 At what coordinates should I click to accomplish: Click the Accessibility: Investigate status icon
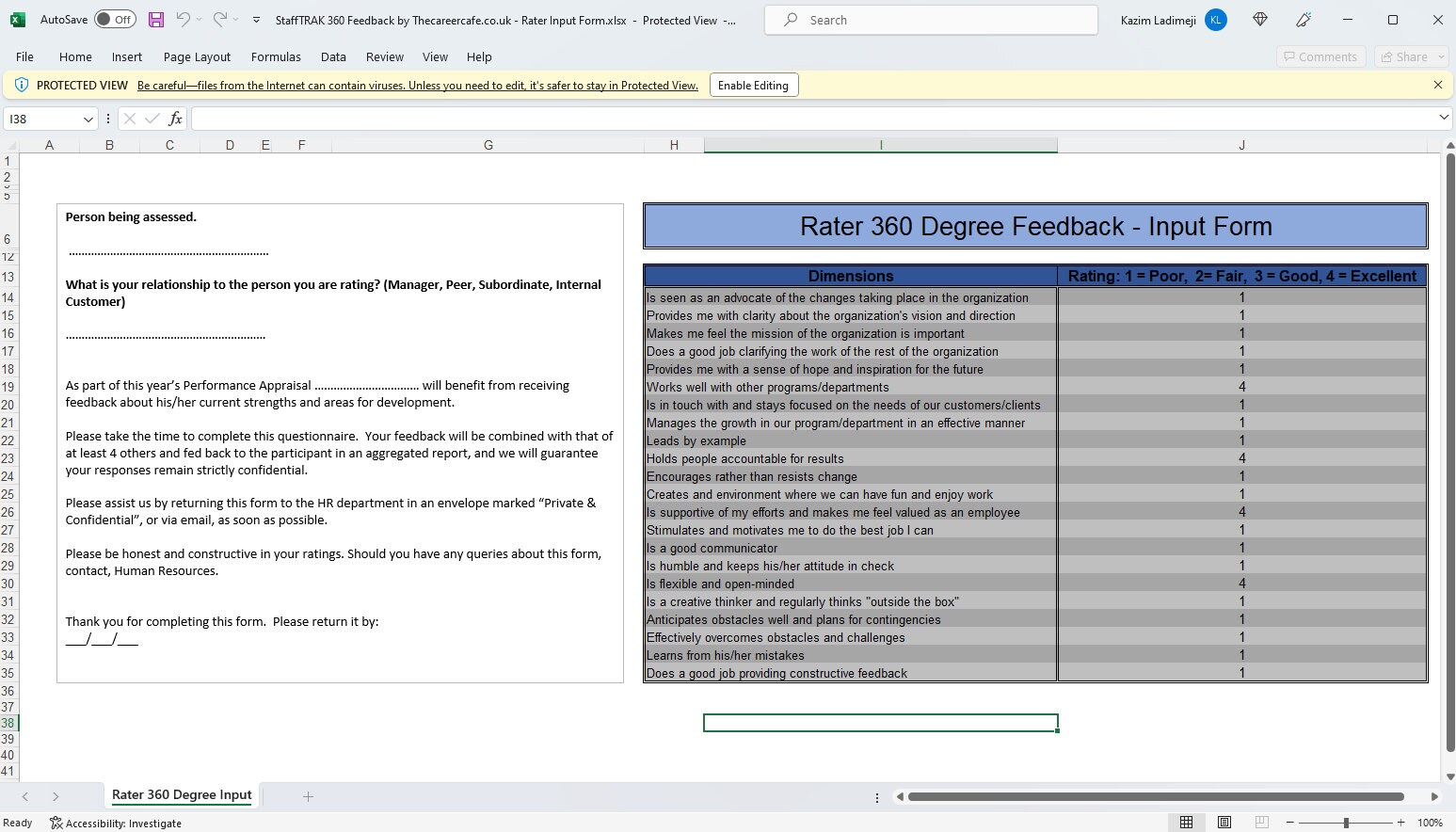116,823
